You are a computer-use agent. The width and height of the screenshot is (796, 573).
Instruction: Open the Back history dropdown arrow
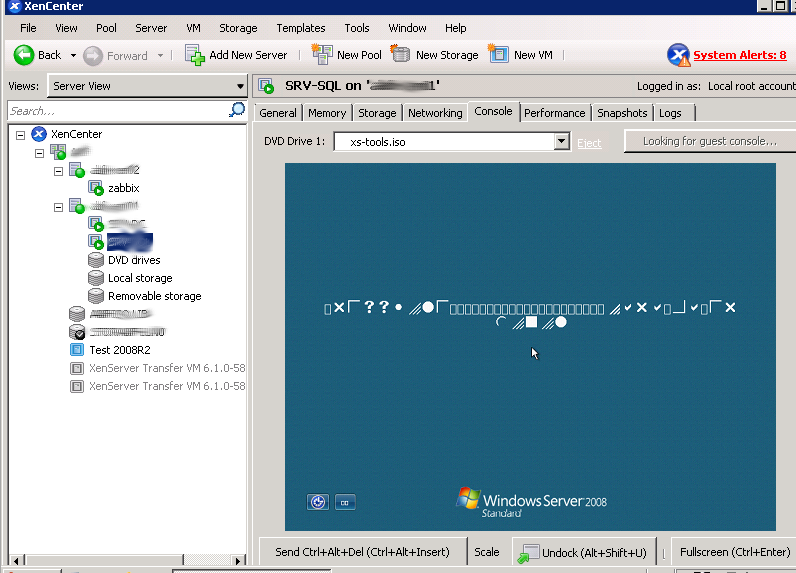pyautogui.click(x=73, y=56)
